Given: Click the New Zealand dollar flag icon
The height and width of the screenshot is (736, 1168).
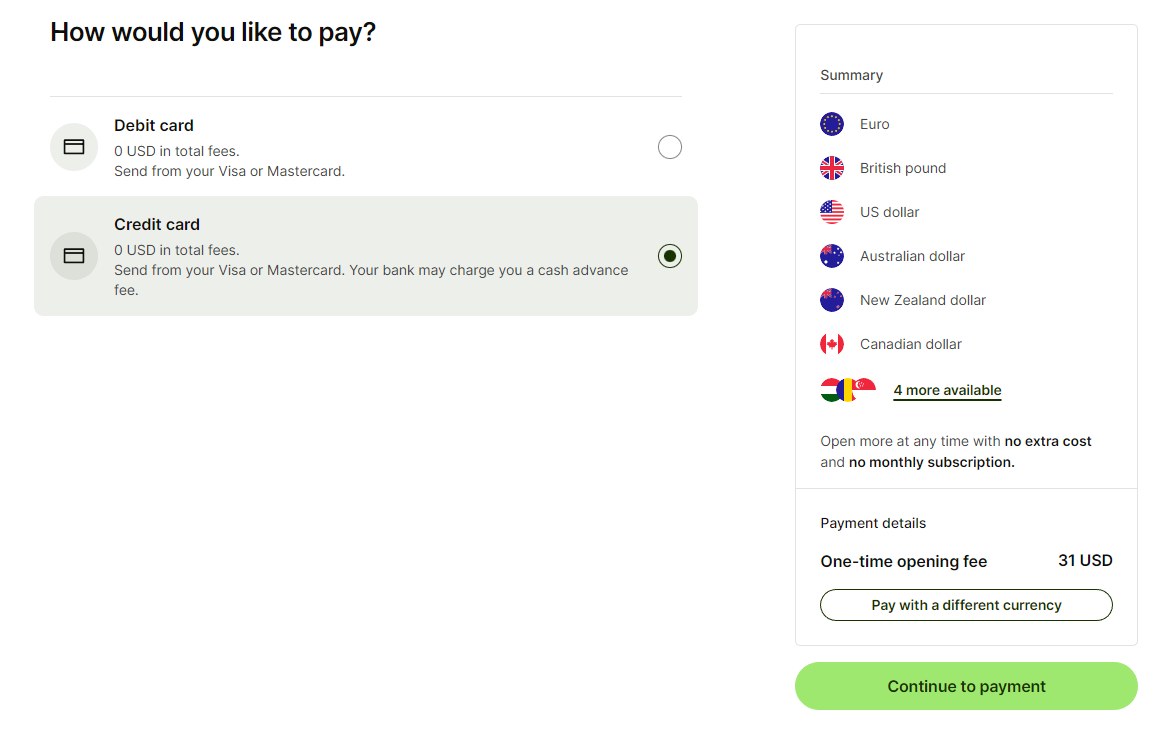Looking at the screenshot, I should coord(832,300).
